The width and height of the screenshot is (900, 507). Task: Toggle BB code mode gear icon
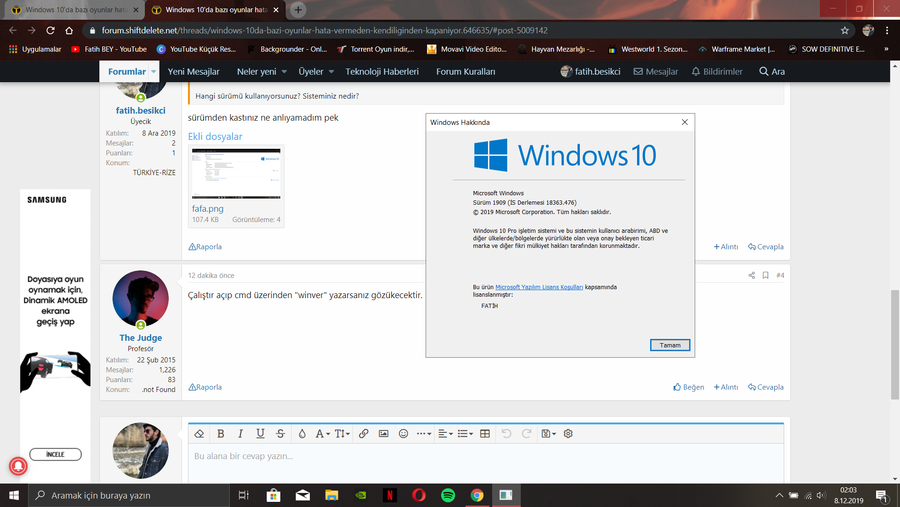click(x=568, y=434)
